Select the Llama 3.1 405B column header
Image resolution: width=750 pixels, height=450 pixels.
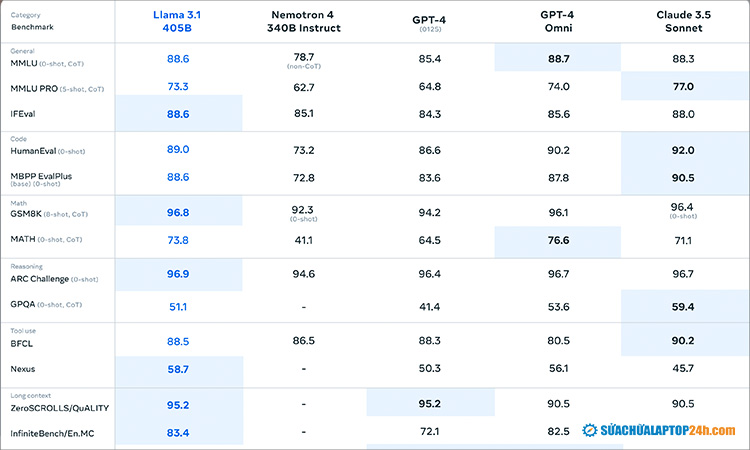pyautogui.click(x=179, y=23)
